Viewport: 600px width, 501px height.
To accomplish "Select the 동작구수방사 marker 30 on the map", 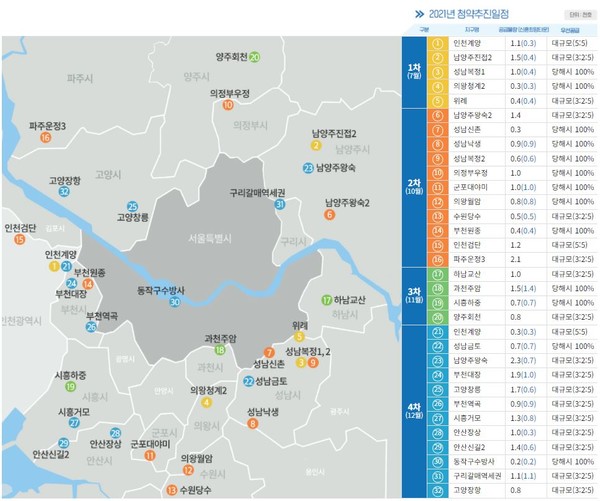I will [x=175, y=302].
